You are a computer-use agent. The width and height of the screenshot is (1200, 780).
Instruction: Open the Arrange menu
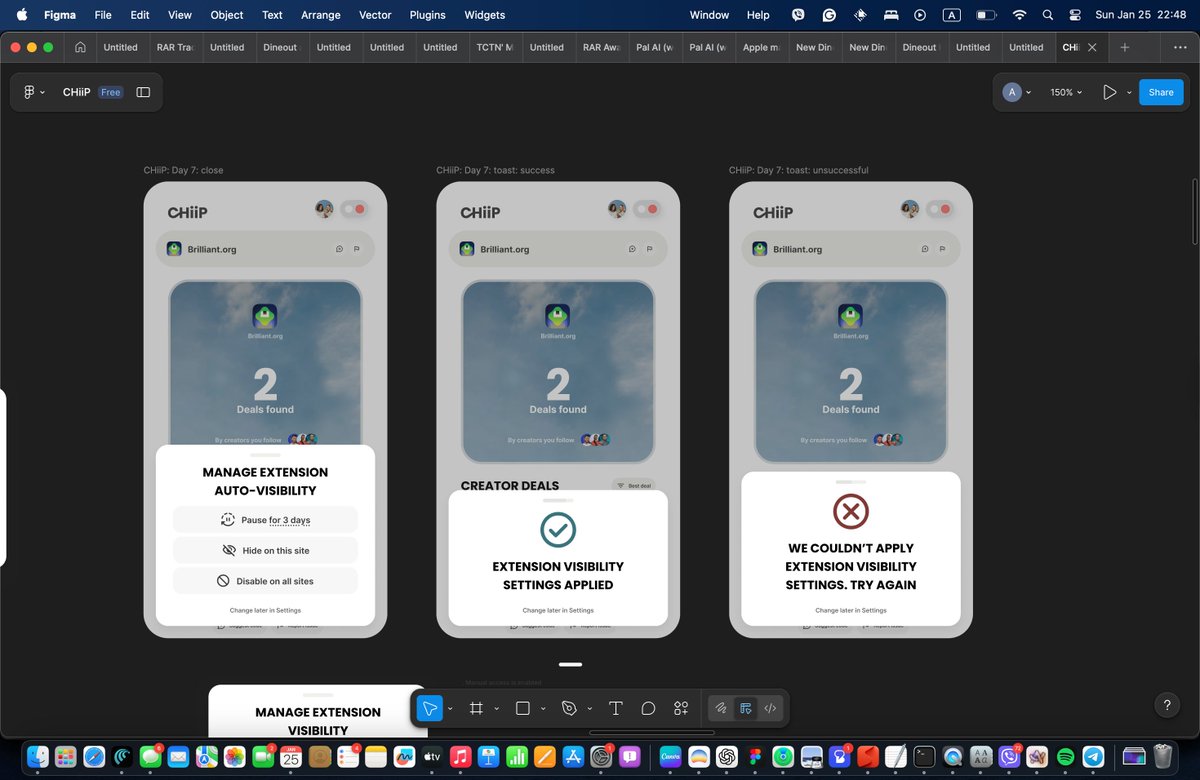(x=321, y=15)
